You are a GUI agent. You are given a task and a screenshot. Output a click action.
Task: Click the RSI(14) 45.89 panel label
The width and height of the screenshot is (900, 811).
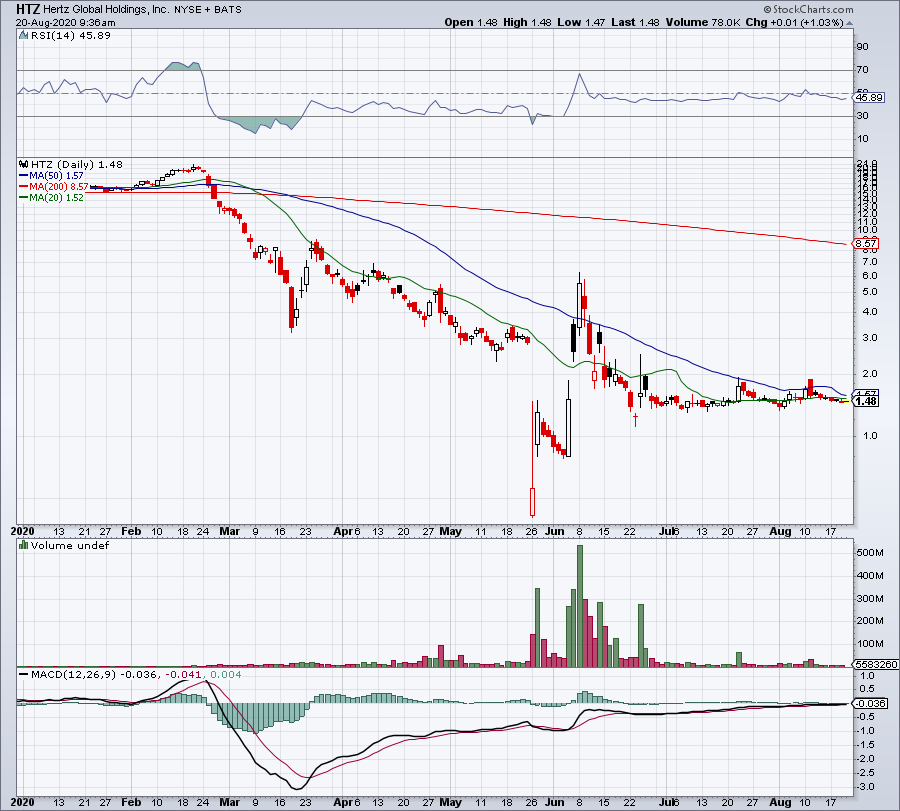71,36
